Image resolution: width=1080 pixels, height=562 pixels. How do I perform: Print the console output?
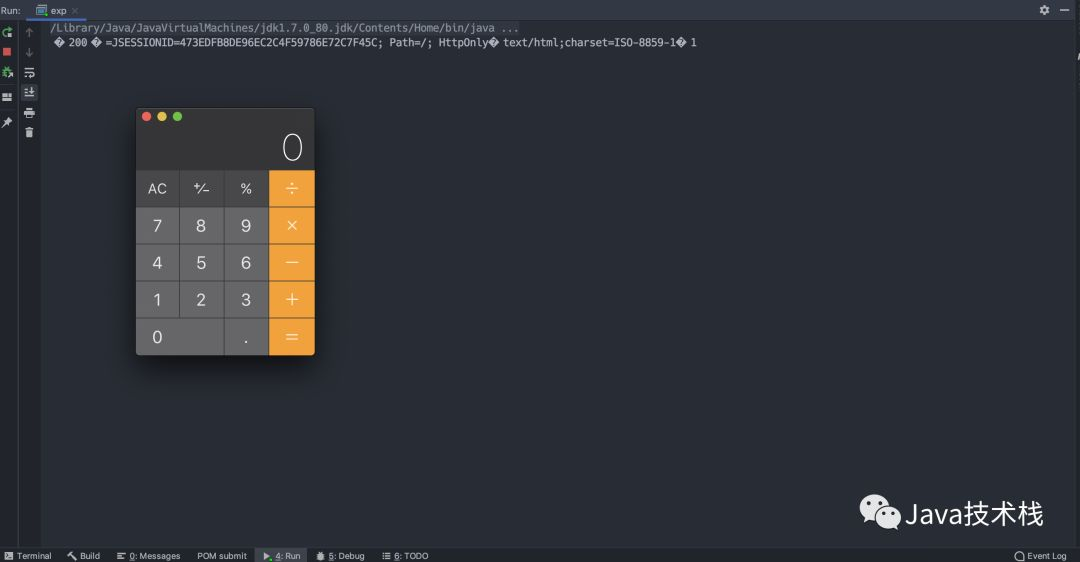(29, 112)
